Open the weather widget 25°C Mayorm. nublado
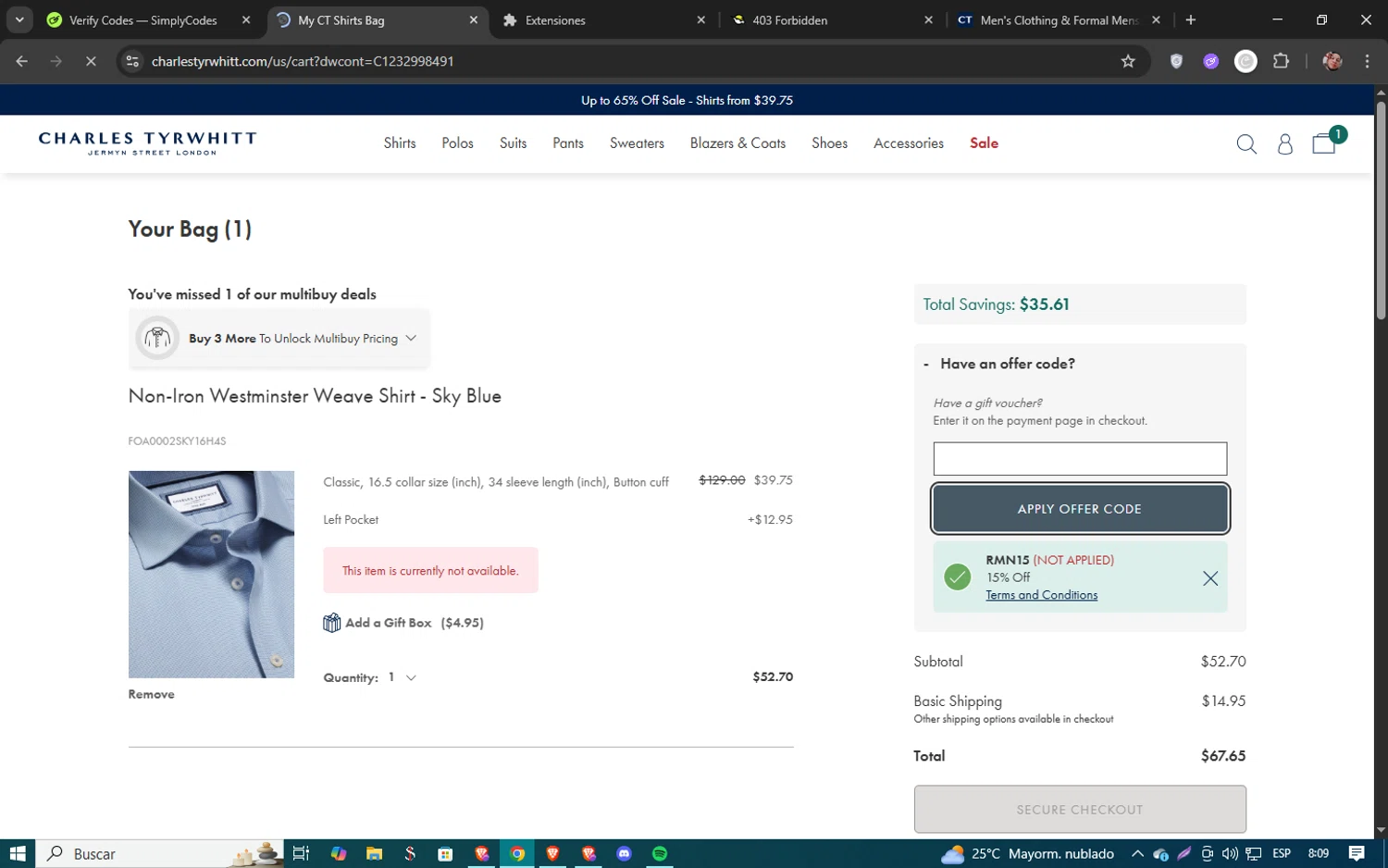The height and width of the screenshot is (868, 1388). [x=1027, y=853]
